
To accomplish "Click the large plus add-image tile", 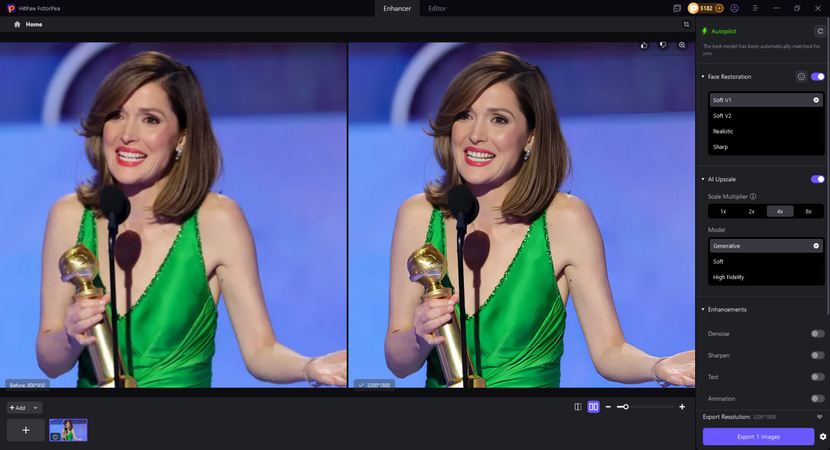I will 25,430.
